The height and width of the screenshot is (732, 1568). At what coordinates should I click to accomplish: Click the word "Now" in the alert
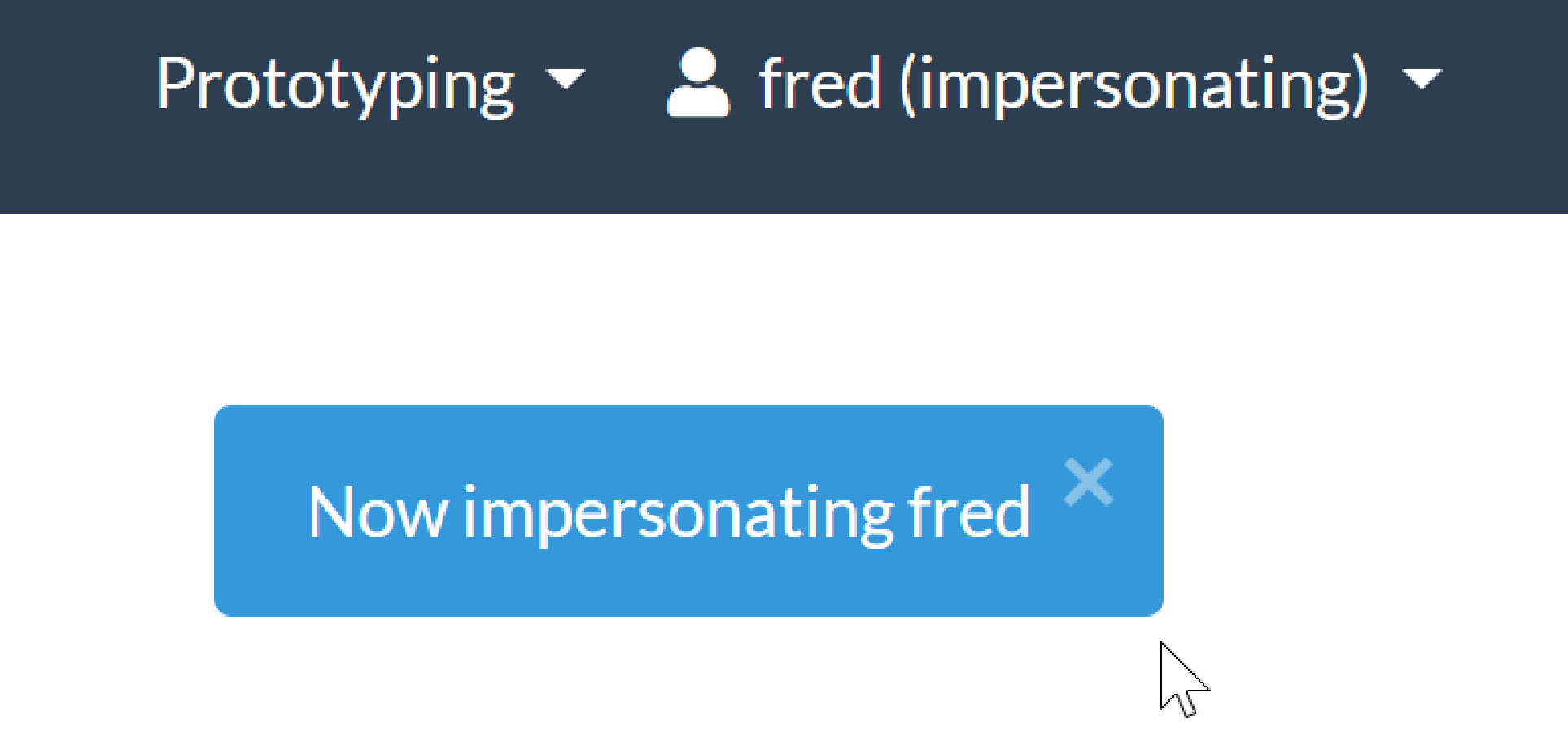377,512
